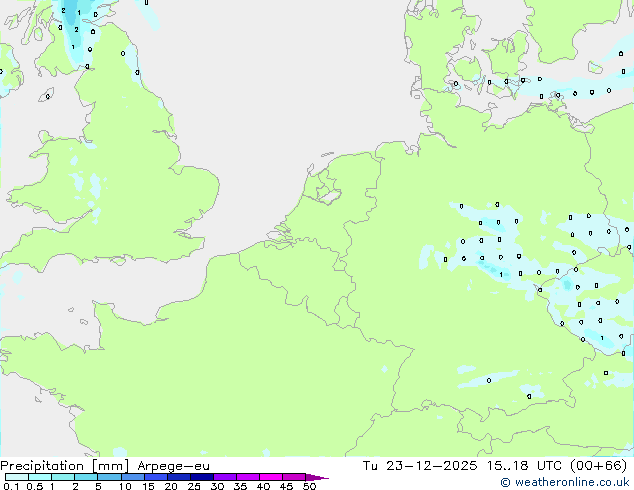Select legend swatch between 25 and 30
634x490 pixels.
pos(202,477)
